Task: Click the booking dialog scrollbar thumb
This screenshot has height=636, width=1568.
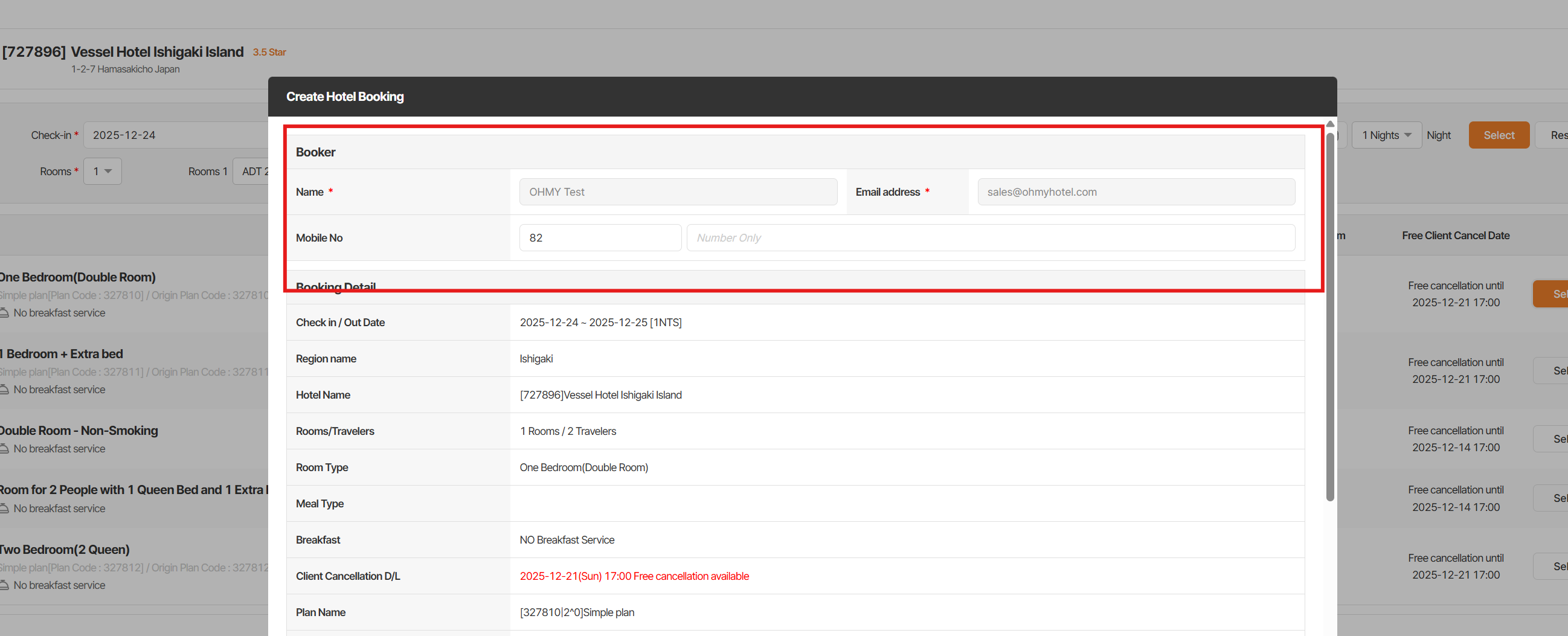Action: tap(1331, 316)
